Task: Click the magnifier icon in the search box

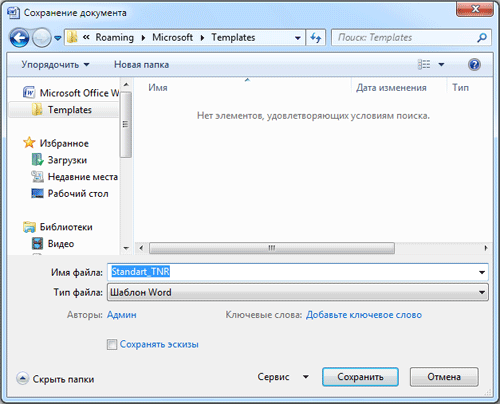Action: coord(482,37)
